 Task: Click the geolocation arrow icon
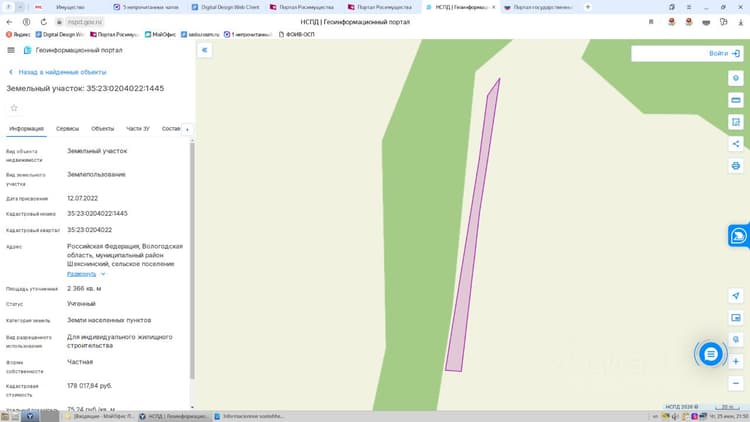[x=736, y=296]
